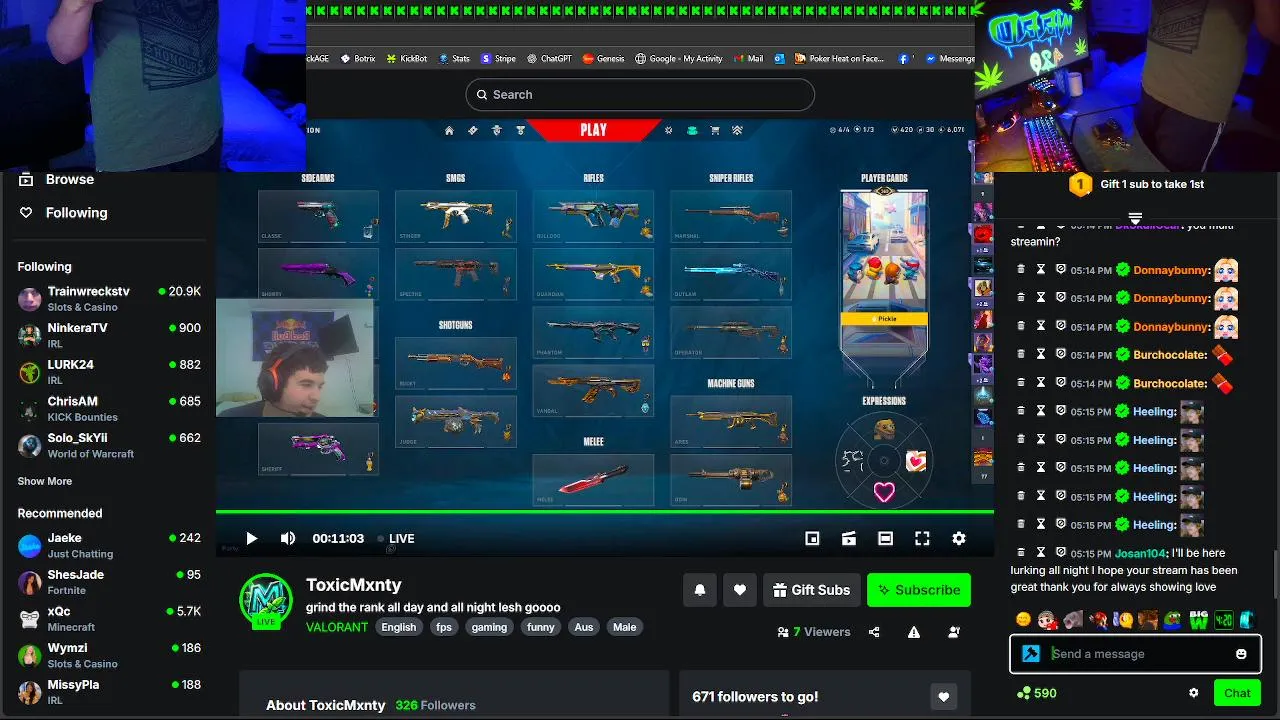1280x720 pixels.
Task: Open LURK24 channel in Following list
Action: 109,372
